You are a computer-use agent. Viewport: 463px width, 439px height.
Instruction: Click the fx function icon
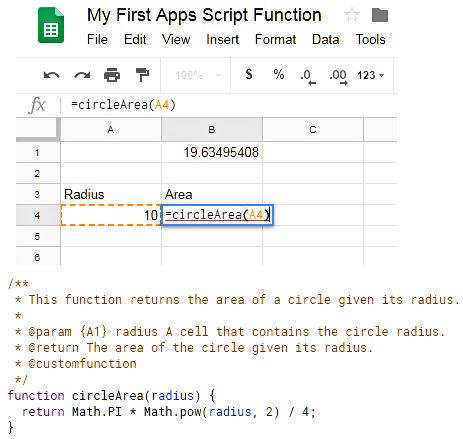click(37, 105)
